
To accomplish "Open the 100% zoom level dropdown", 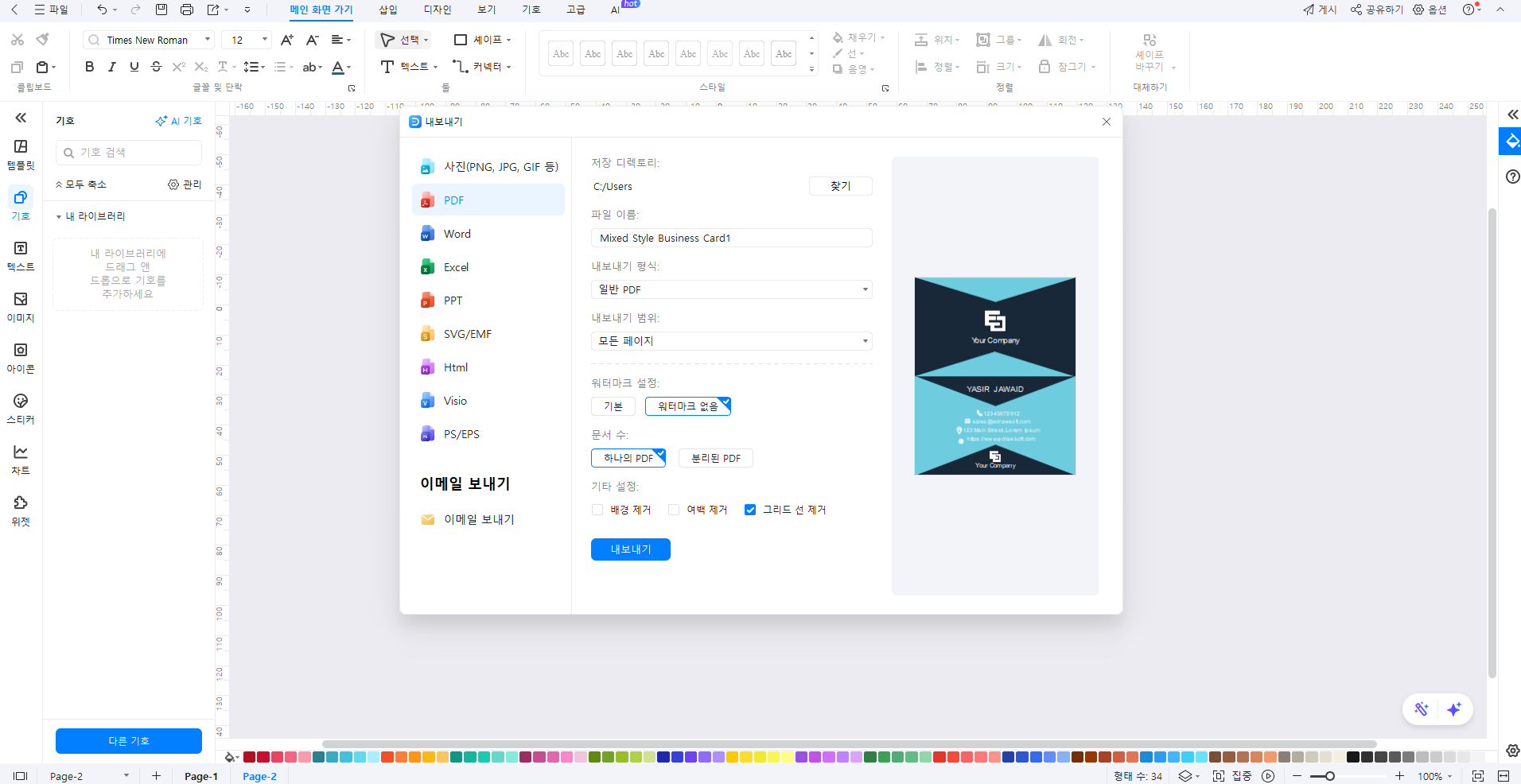I will 1435,776.
